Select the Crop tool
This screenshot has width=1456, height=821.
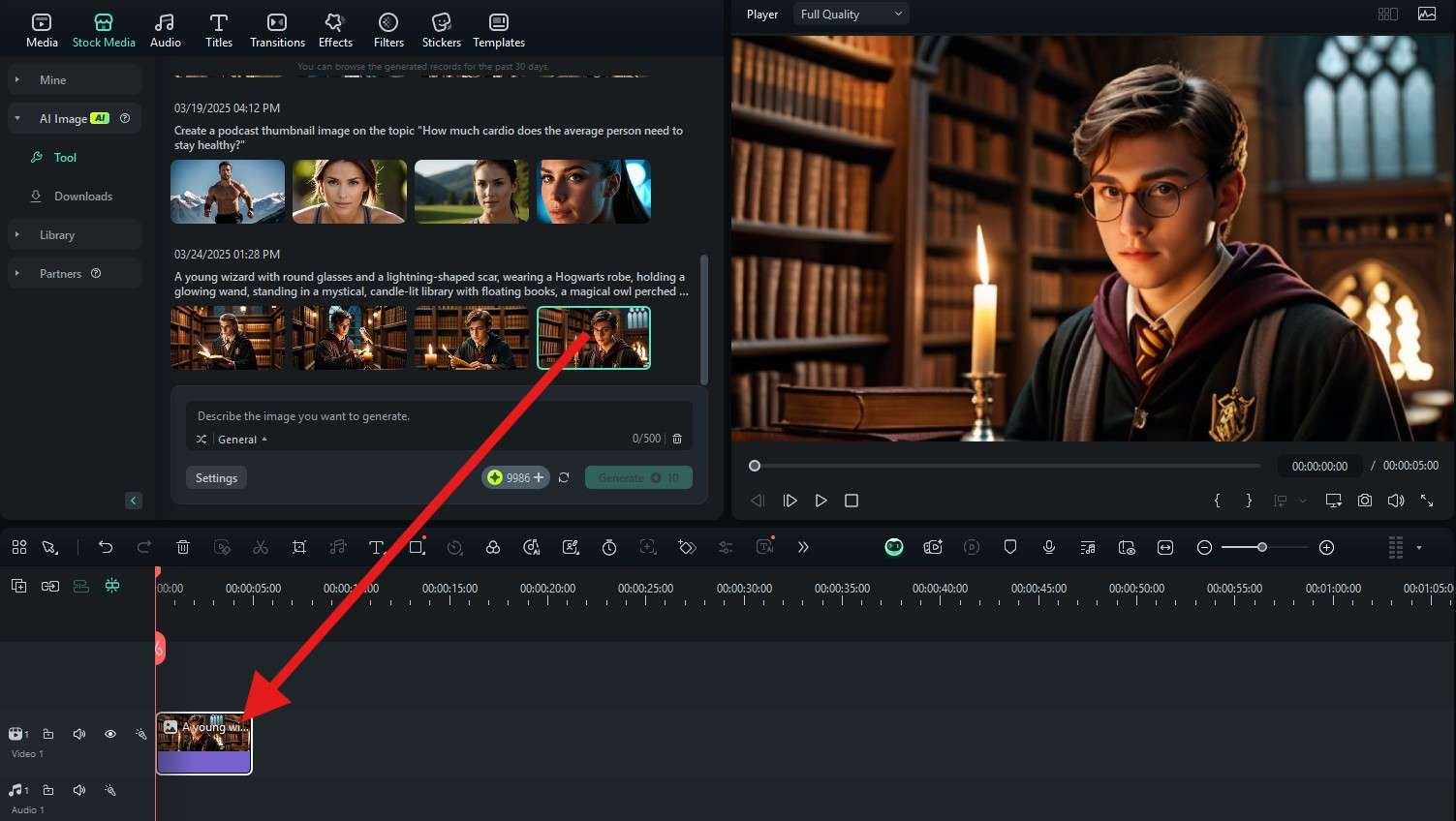pos(299,548)
